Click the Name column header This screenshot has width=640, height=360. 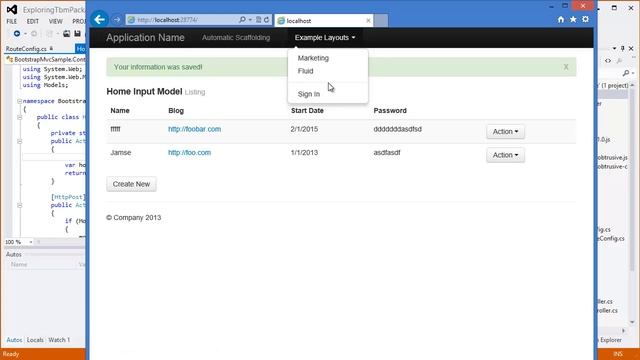tap(120, 111)
